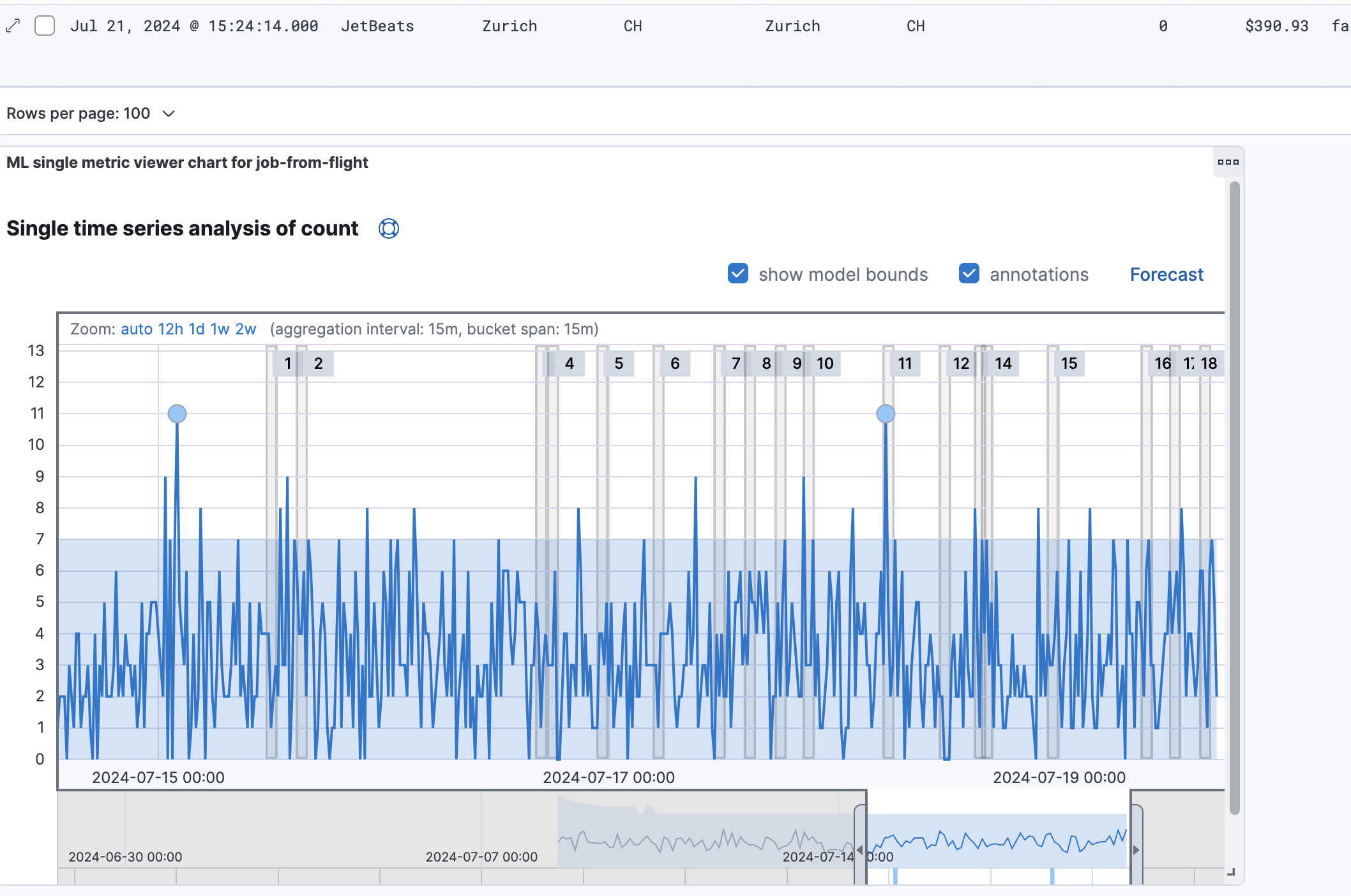The width and height of the screenshot is (1351, 896).
Task: Select annotation marker 7
Action: [736, 364]
